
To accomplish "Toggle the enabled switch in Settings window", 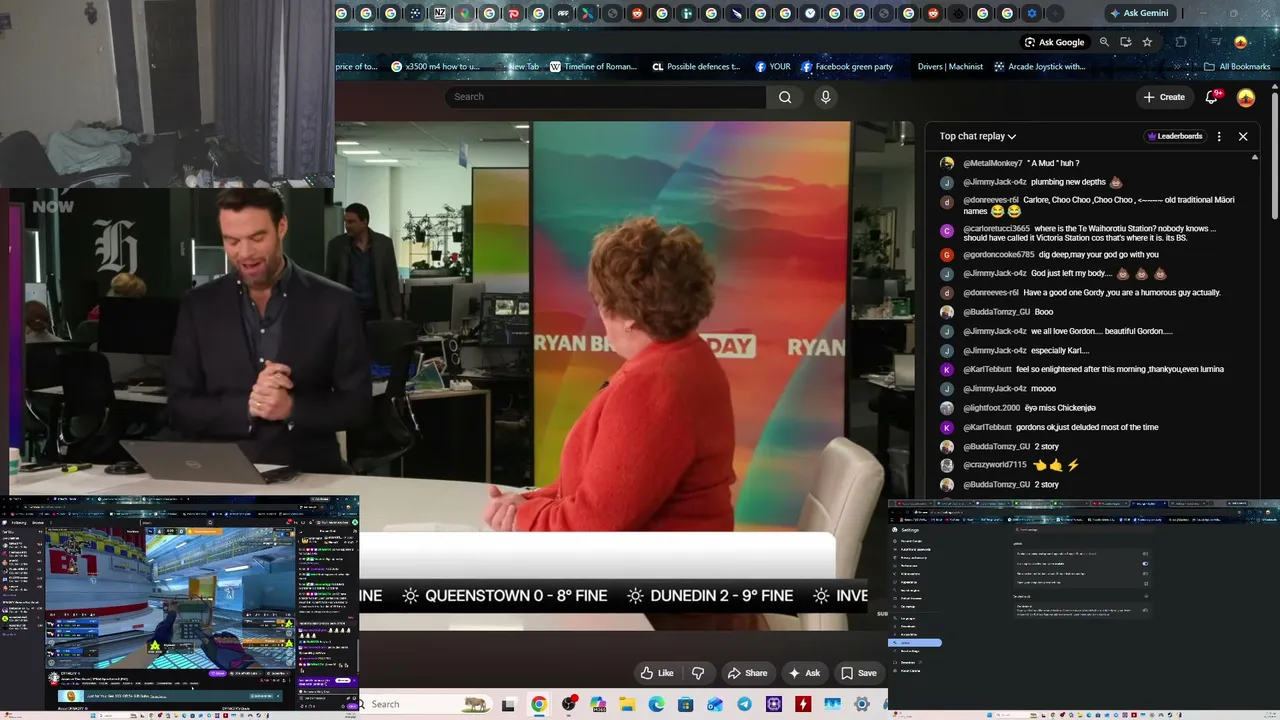I will pos(1145,563).
